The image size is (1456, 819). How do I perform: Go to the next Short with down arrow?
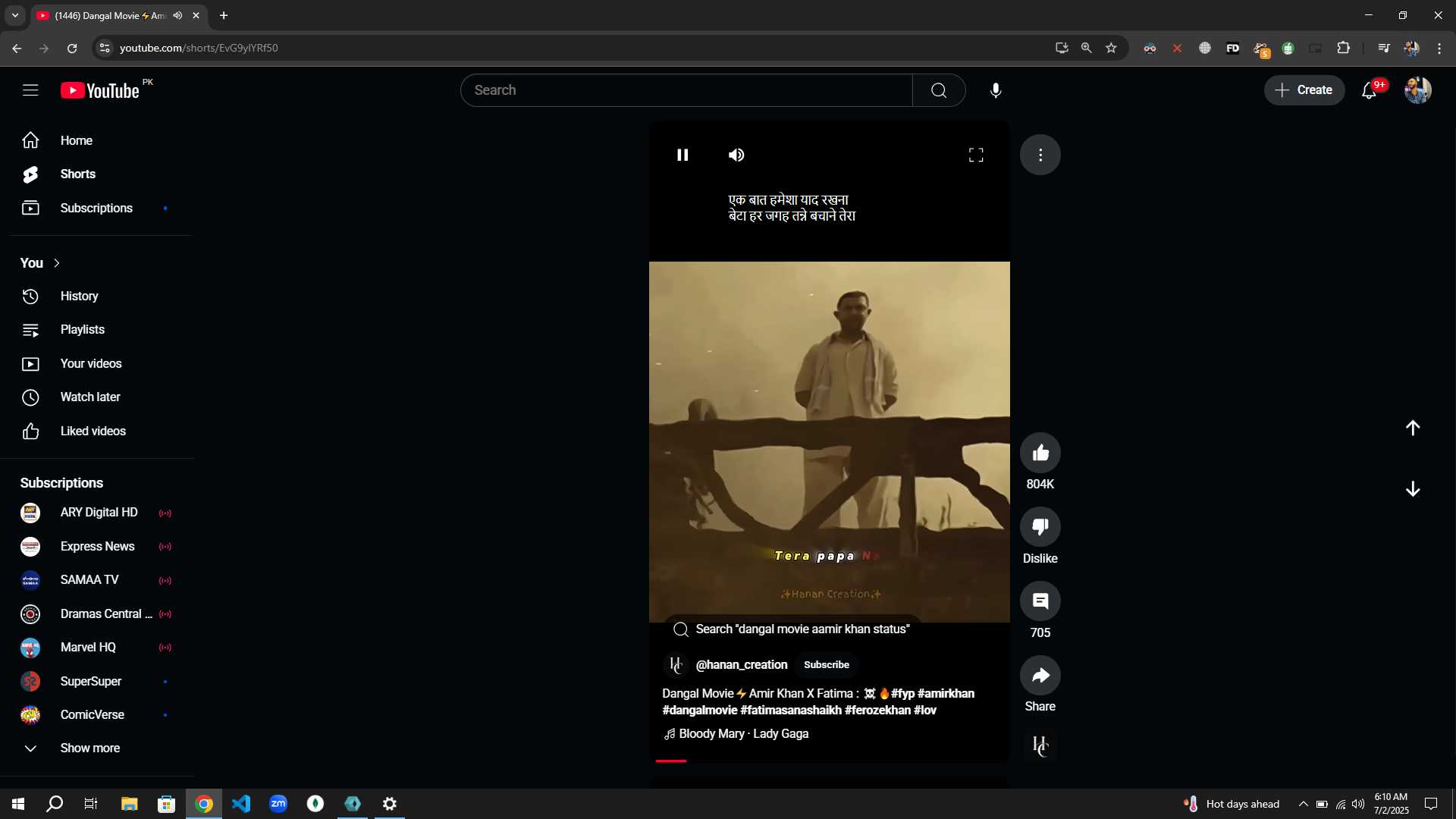click(1412, 489)
